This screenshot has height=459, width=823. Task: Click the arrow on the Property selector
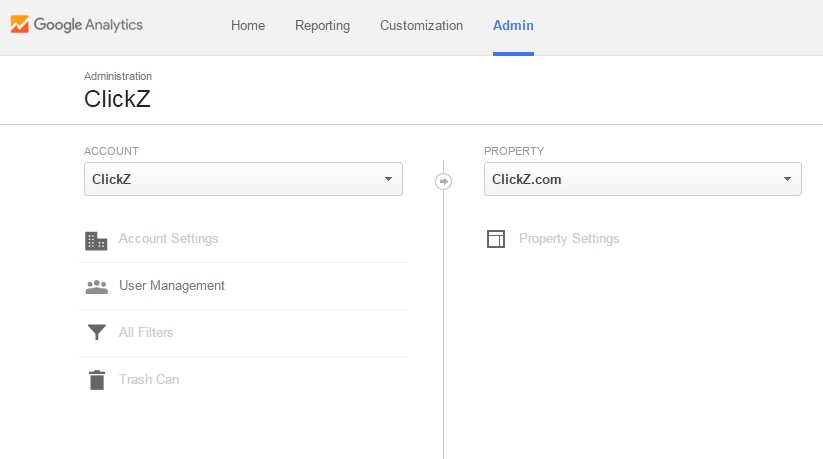(x=787, y=179)
